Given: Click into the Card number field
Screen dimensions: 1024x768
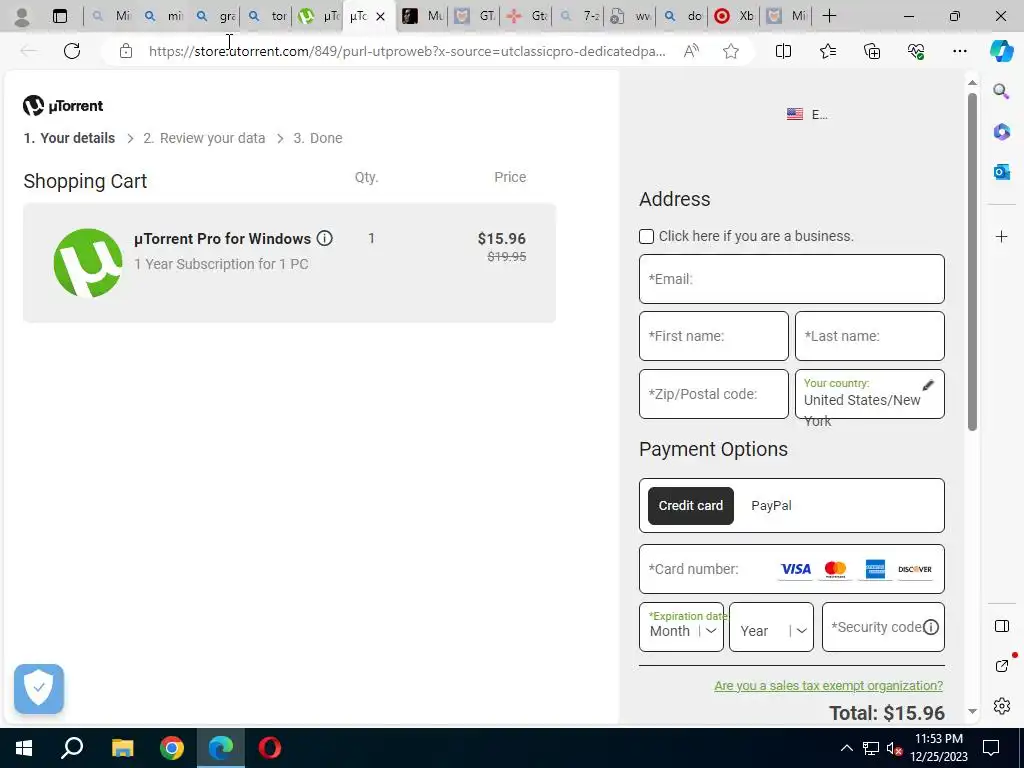Looking at the screenshot, I should [792, 569].
